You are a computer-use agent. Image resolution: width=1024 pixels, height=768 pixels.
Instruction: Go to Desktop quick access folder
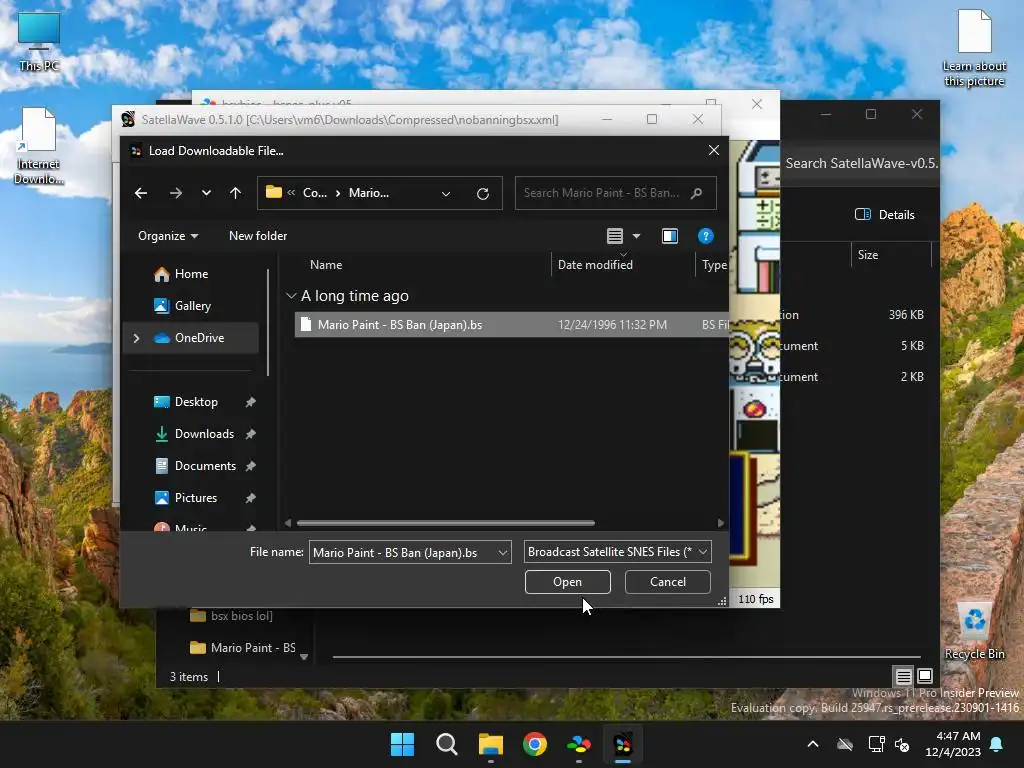coord(196,402)
